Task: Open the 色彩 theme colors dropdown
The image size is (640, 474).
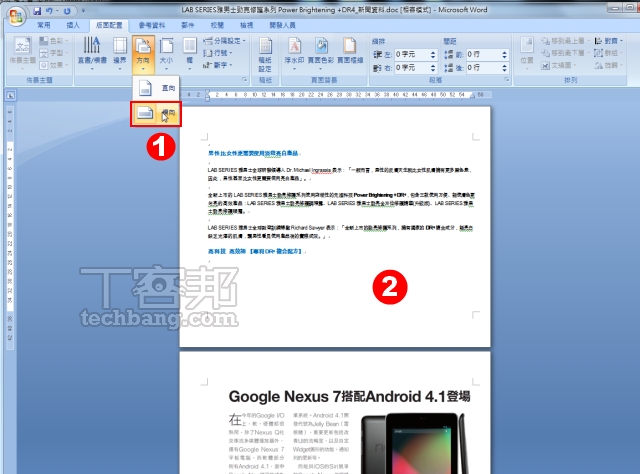Action: coord(53,41)
